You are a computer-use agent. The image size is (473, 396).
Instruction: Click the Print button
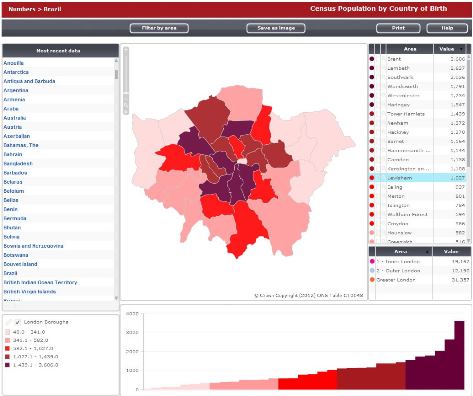(398, 28)
